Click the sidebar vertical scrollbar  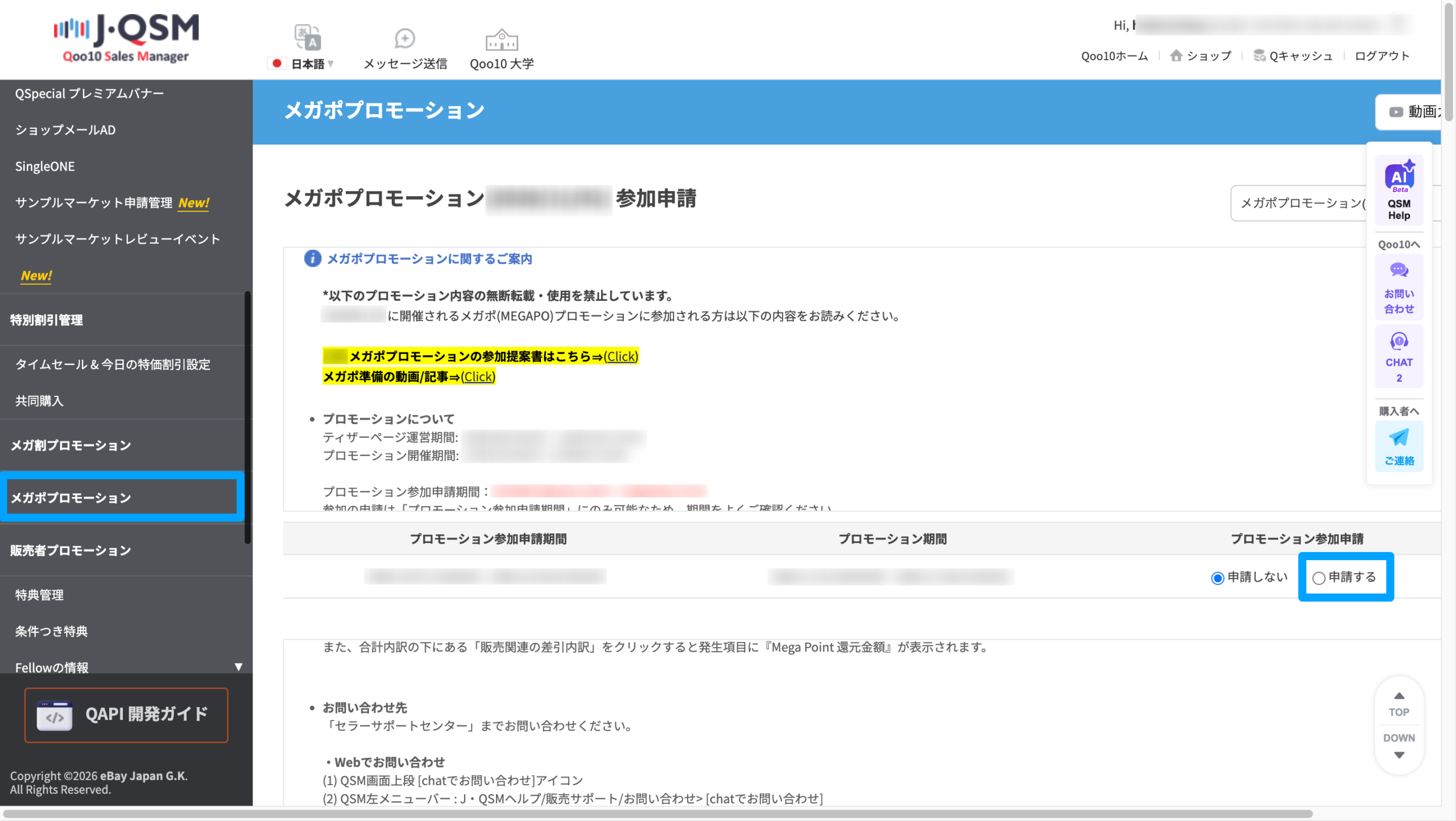coord(248,417)
